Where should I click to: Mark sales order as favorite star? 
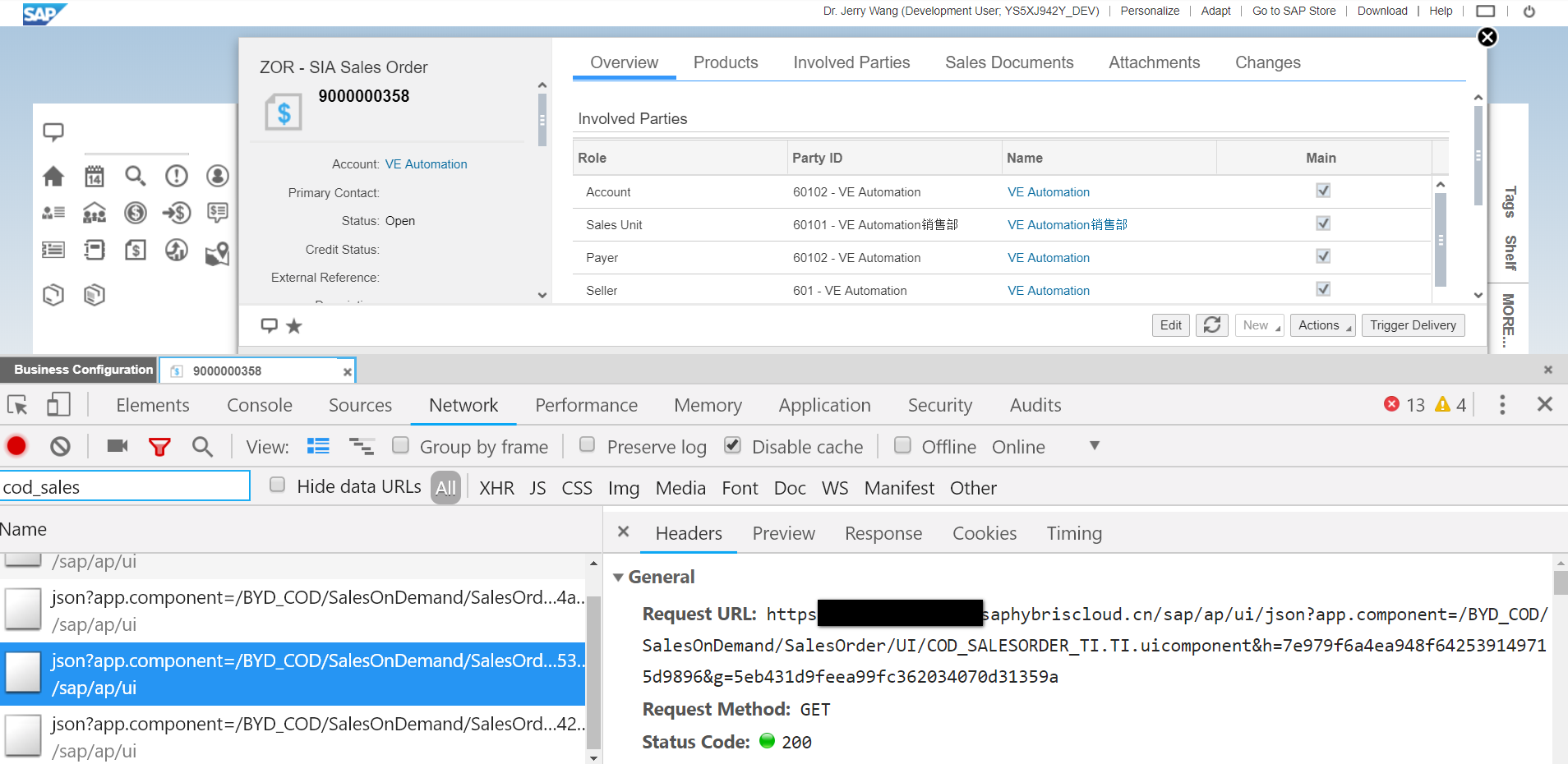pyautogui.click(x=294, y=326)
